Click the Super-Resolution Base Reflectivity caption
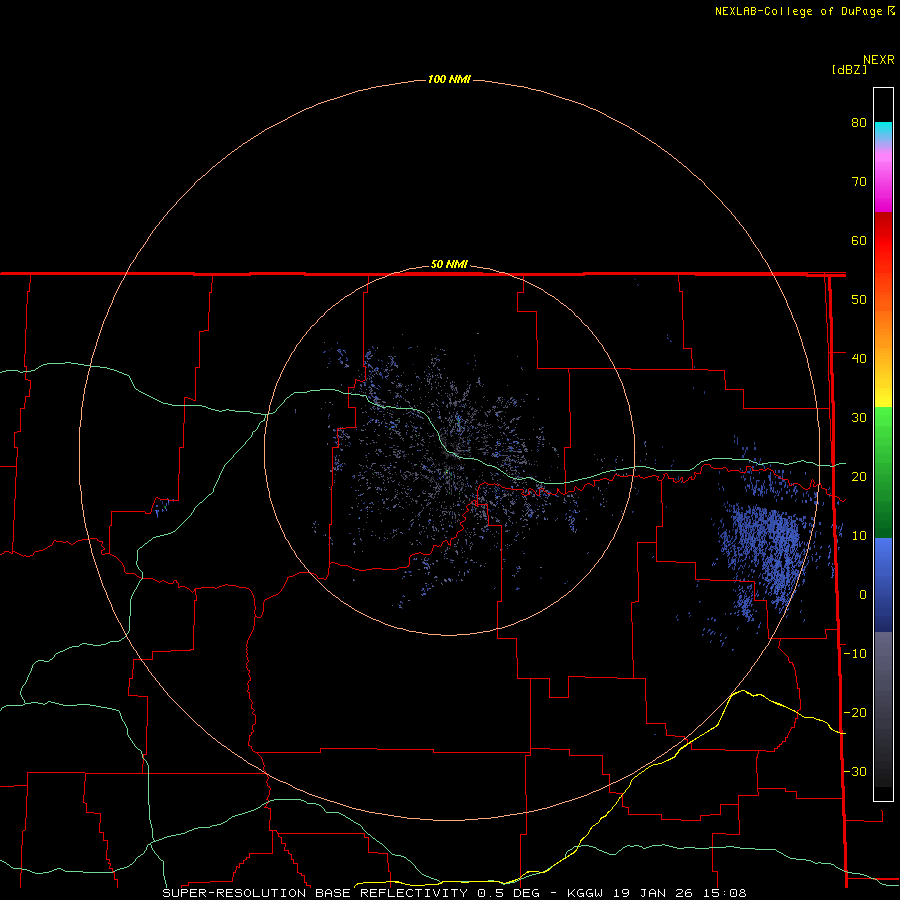 pyautogui.click(x=455, y=893)
